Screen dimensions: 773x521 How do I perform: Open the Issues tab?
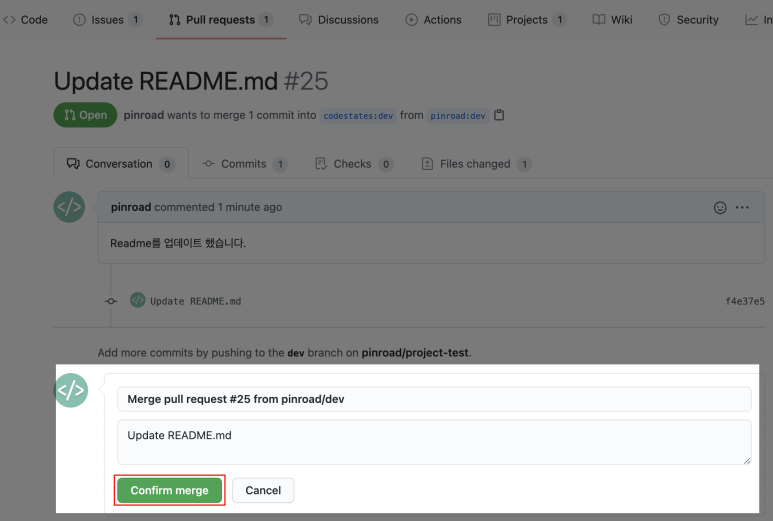tap(107, 20)
